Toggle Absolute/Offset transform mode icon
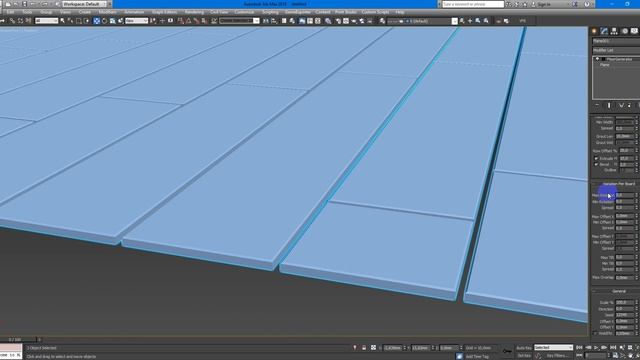The image size is (640, 360). (x=373, y=348)
